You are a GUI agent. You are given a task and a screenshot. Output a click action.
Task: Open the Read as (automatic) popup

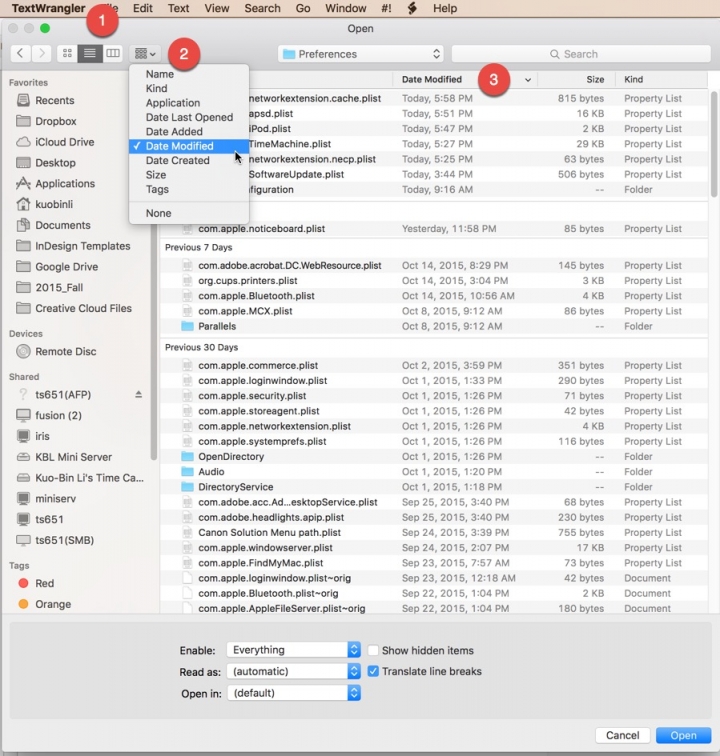pyautogui.click(x=294, y=671)
